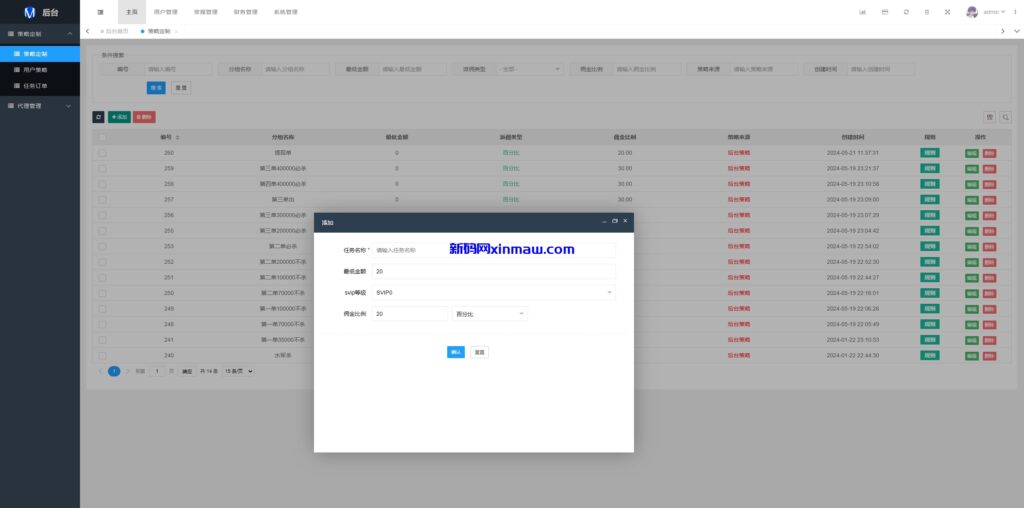Click the dark table refresh icon button
1024x508 pixels.
coord(99,117)
